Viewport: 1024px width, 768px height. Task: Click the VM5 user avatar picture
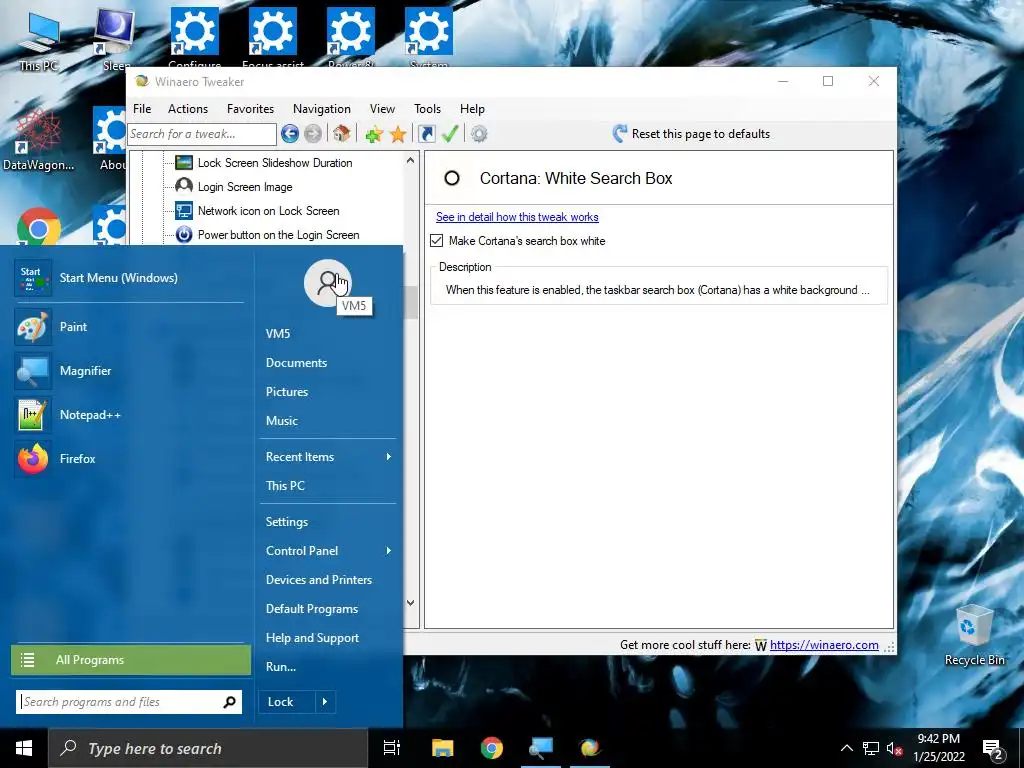pyautogui.click(x=327, y=283)
